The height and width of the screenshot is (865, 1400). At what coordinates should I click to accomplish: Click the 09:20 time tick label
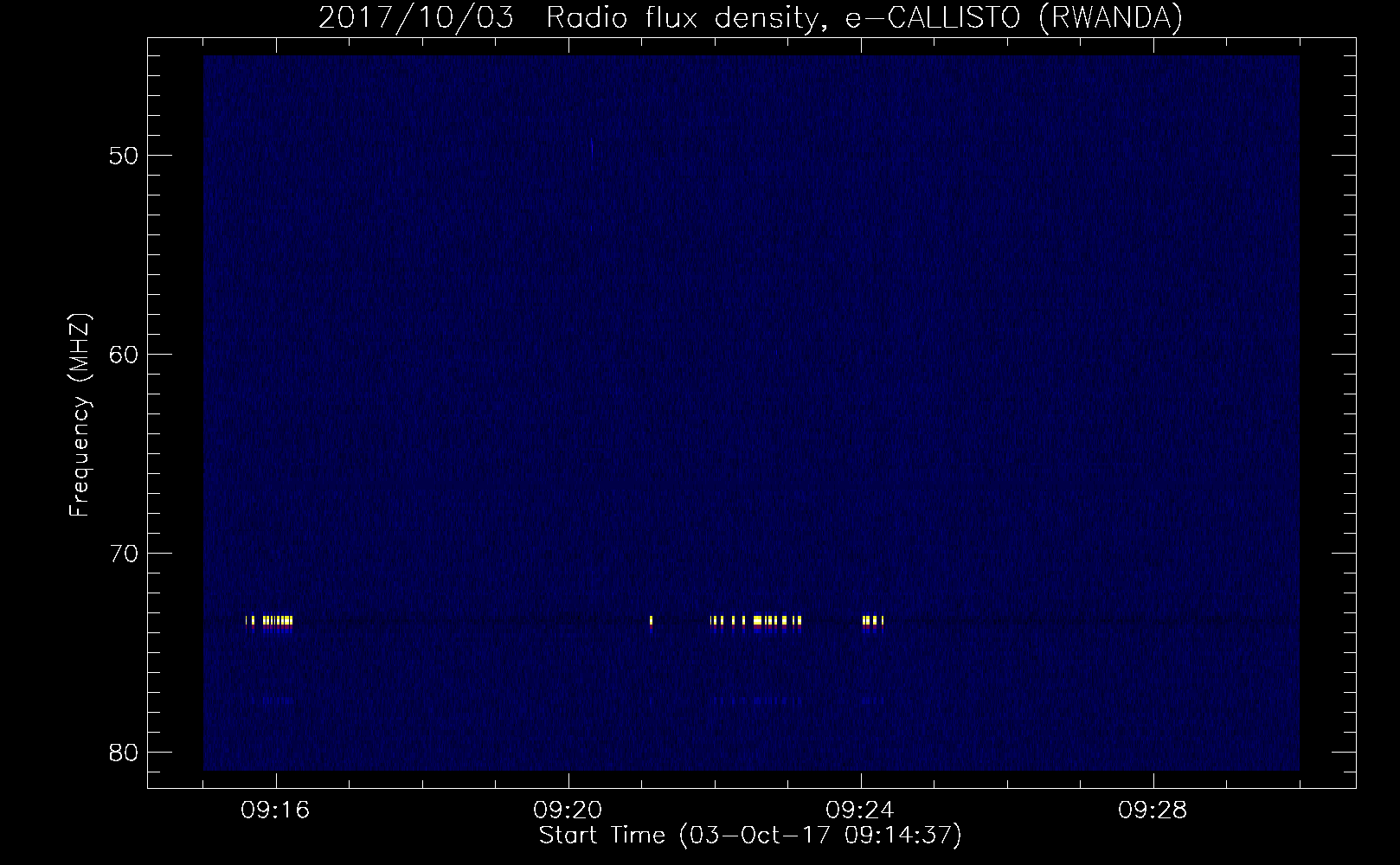[x=568, y=811]
